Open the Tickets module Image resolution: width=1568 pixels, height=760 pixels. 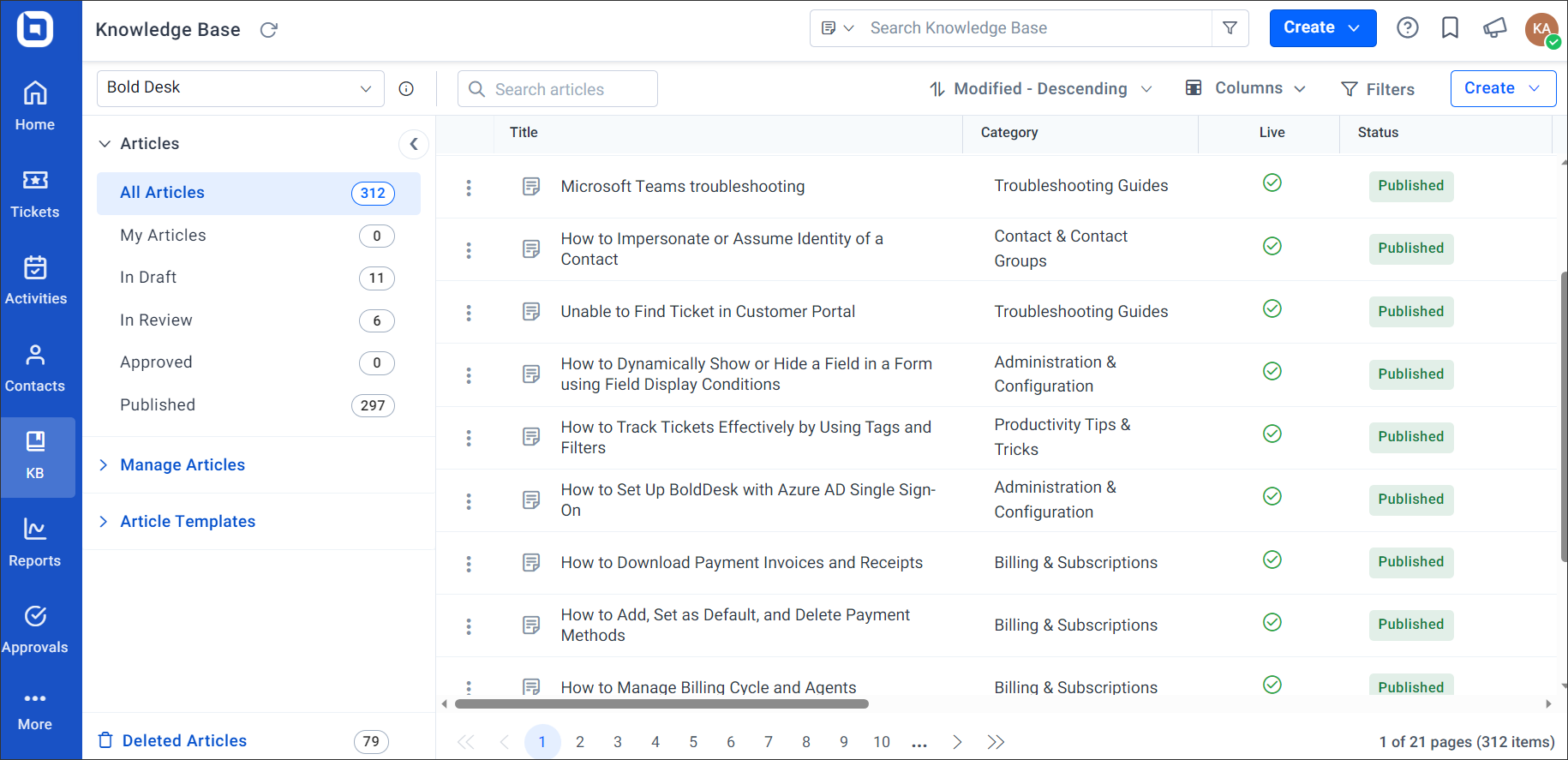[x=35, y=194]
